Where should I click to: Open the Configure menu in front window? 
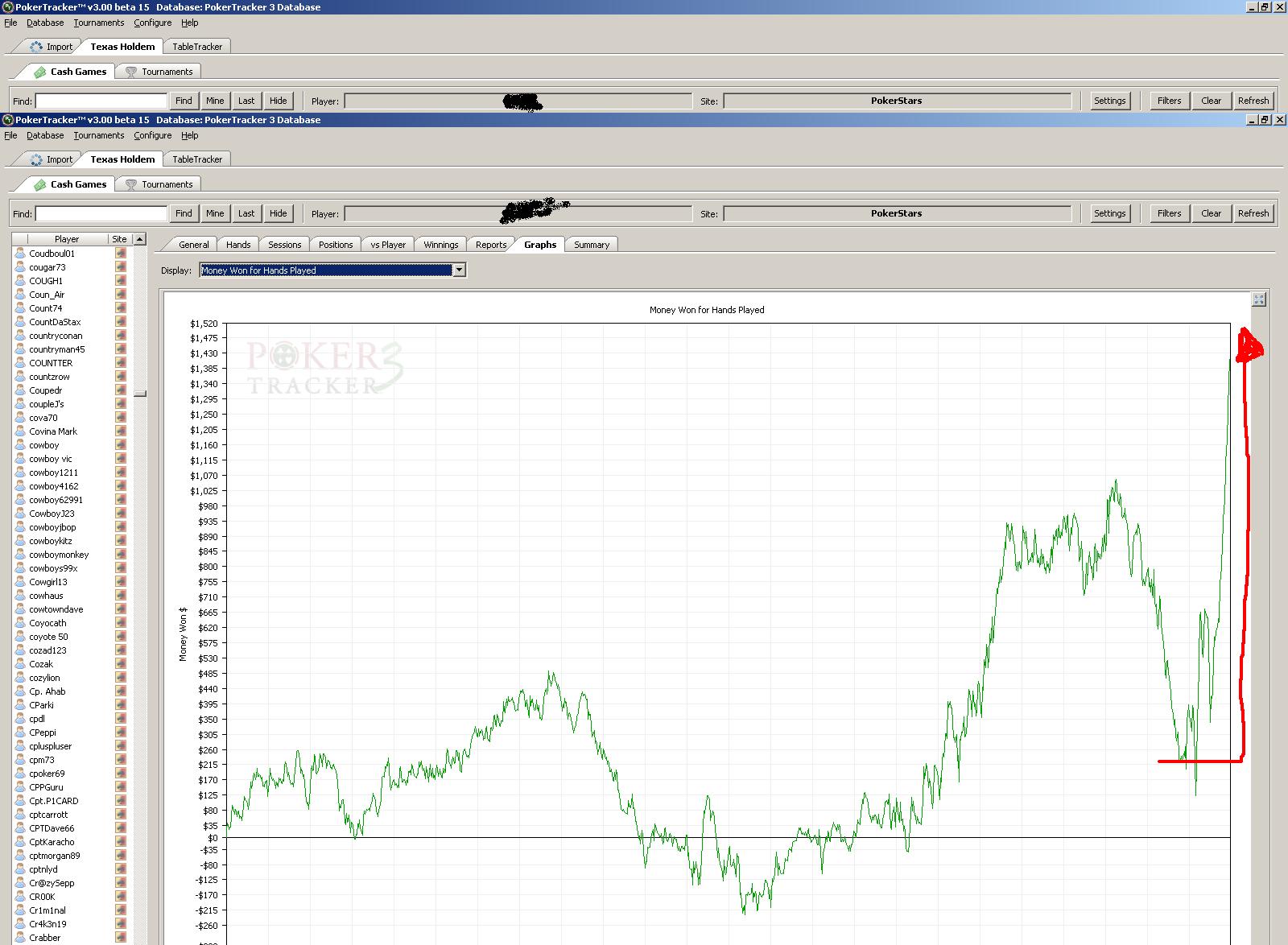[x=153, y=135]
